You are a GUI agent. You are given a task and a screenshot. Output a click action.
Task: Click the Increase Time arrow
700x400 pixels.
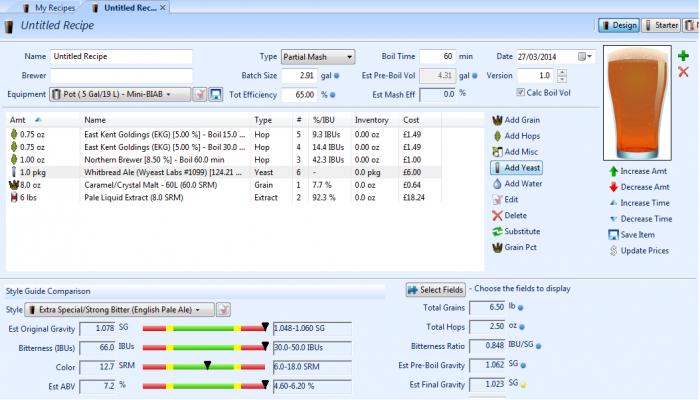tap(613, 203)
